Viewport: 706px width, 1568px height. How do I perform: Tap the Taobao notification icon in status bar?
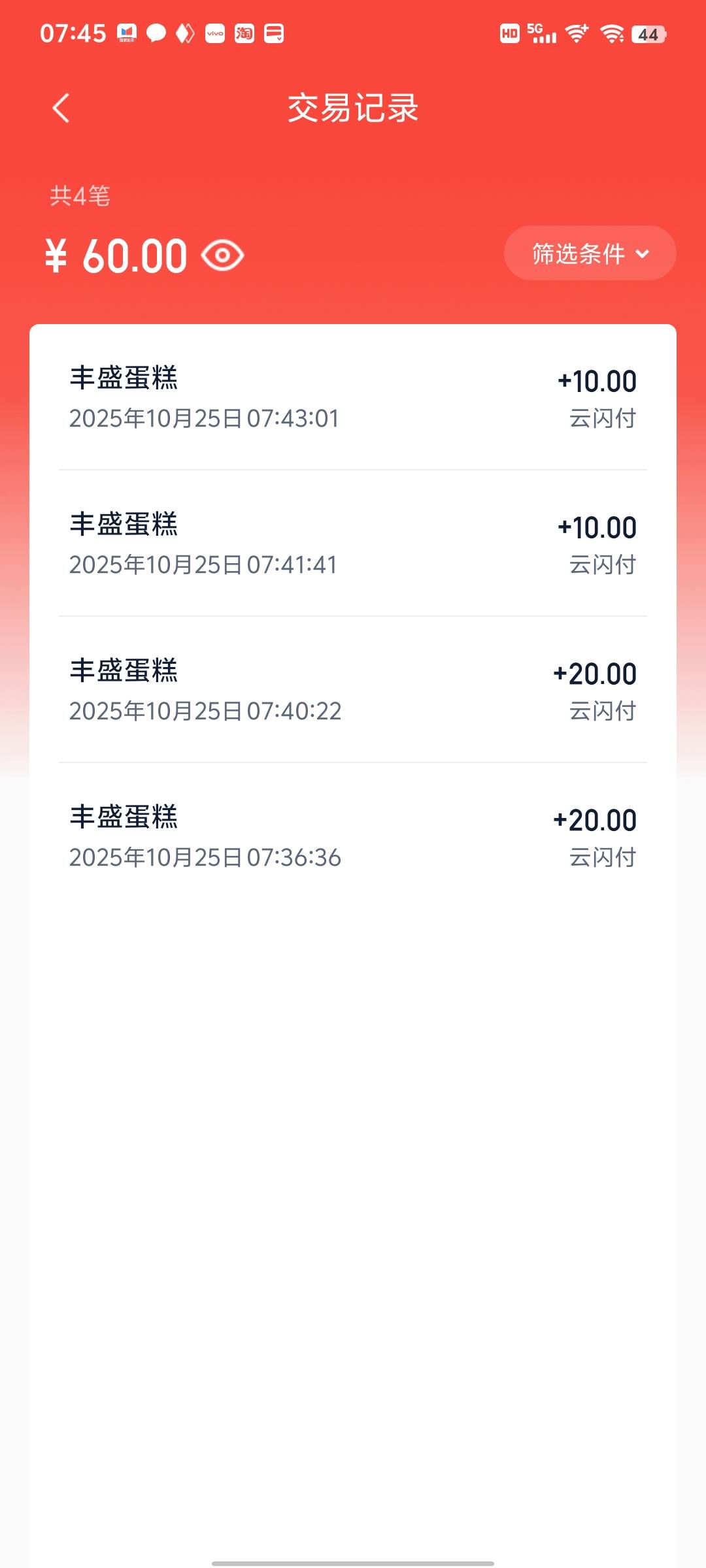[244, 33]
